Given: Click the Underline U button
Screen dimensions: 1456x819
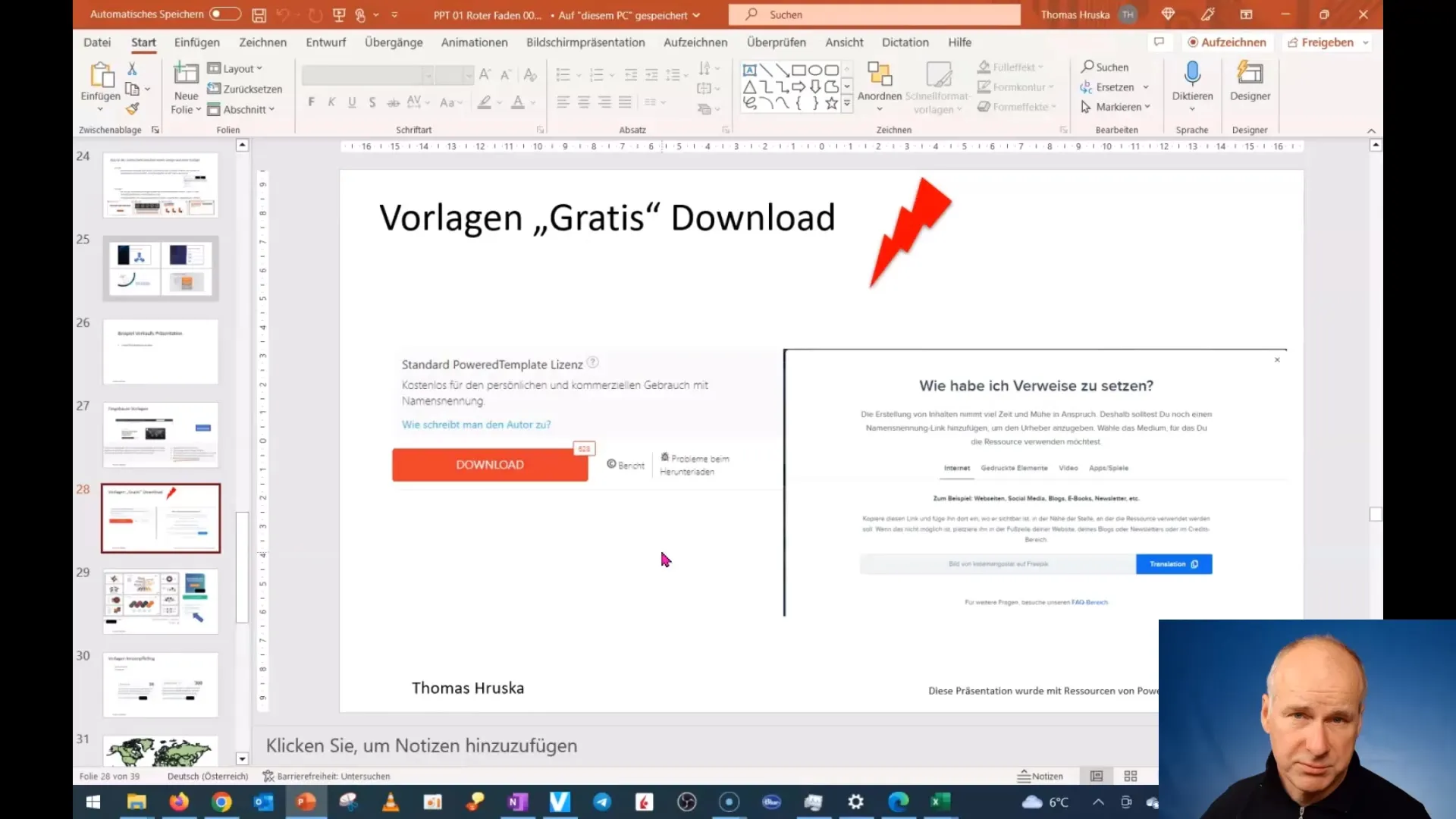Looking at the screenshot, I should pos(352,102).
